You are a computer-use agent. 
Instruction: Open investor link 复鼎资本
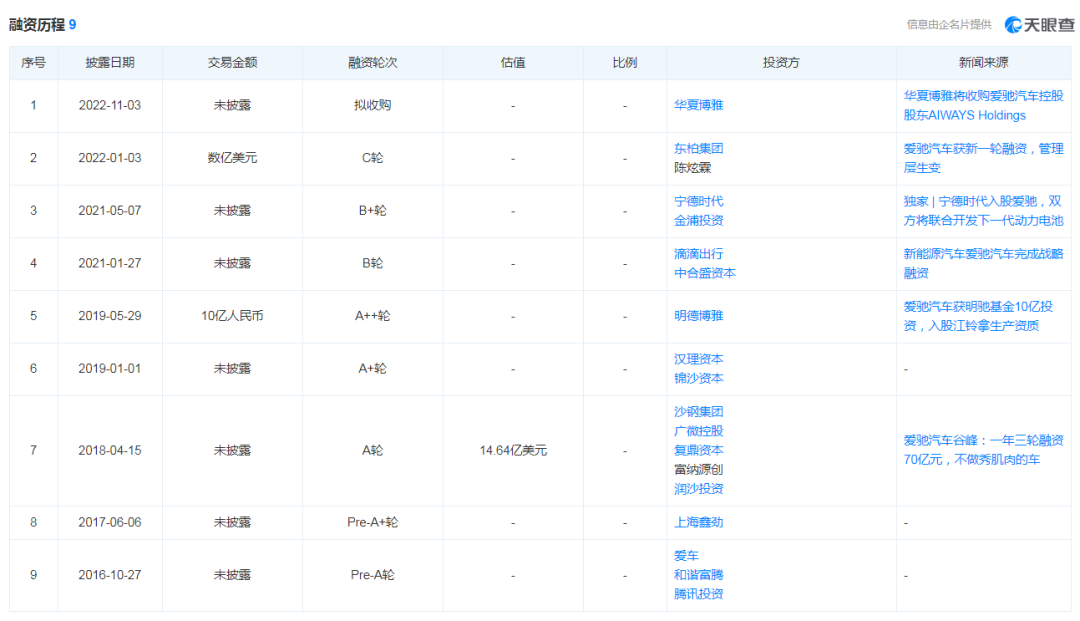click(x=698, y=450)
